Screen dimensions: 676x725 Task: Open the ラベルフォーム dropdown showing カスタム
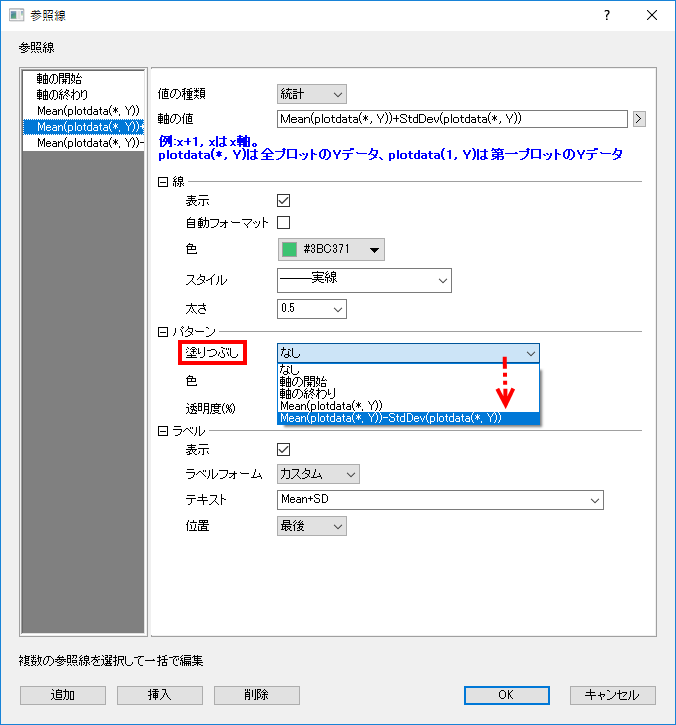pos(318,474)
